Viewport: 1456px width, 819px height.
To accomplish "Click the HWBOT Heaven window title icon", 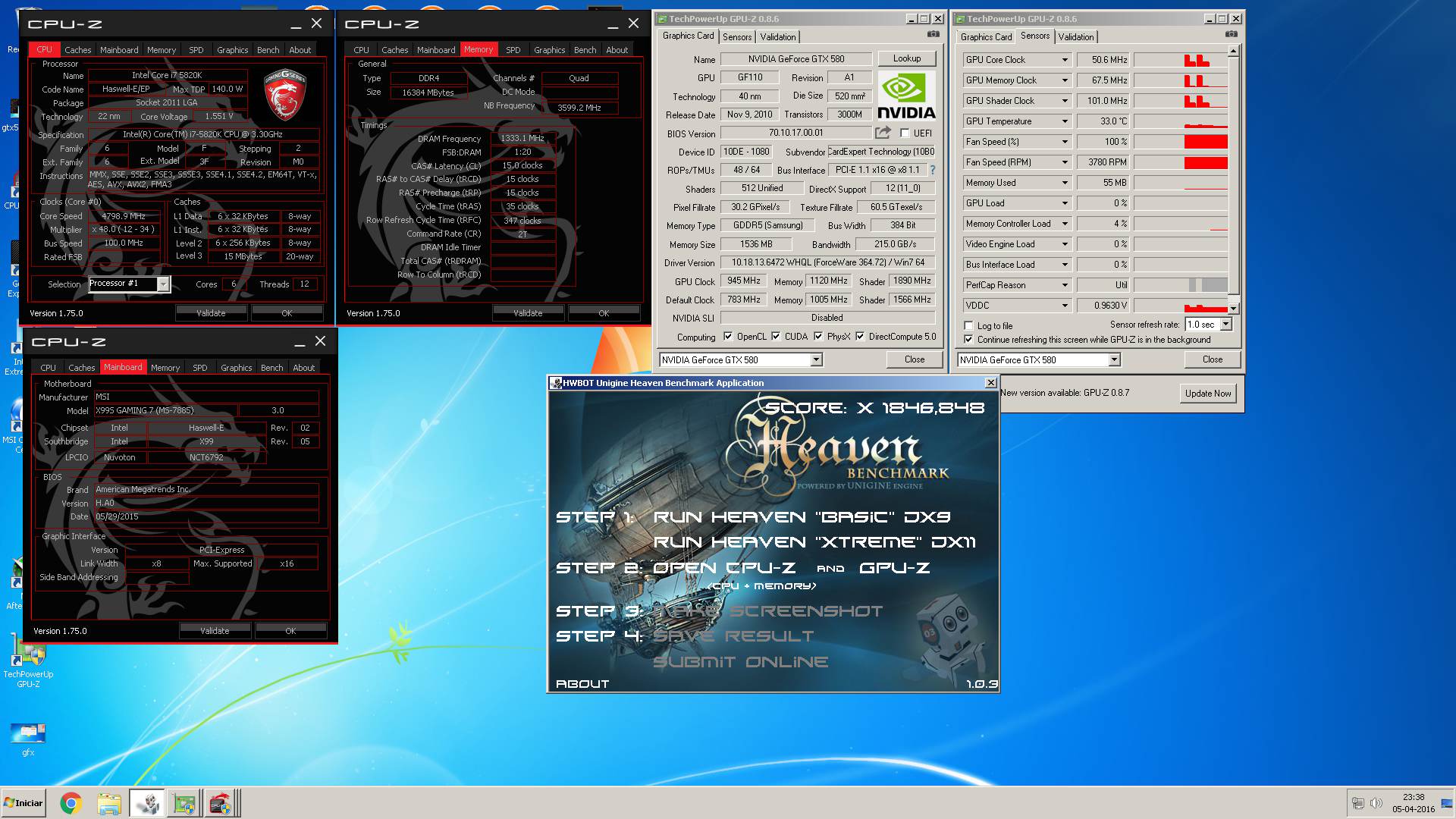I will pyautogui.click(x=556, y=383).
